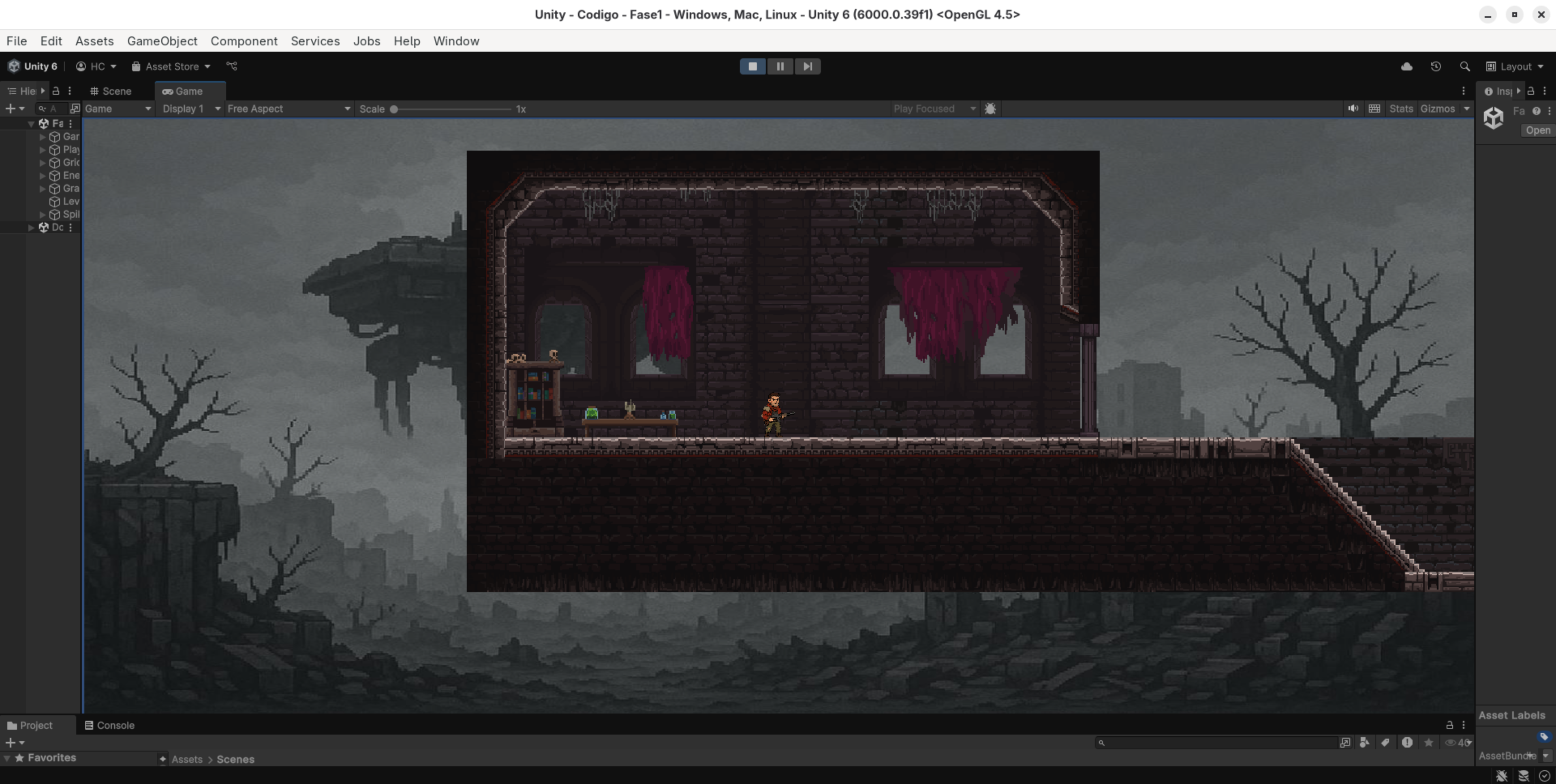
Task: Toggle the frame debugger bug icon
Action: click(990, 109)
